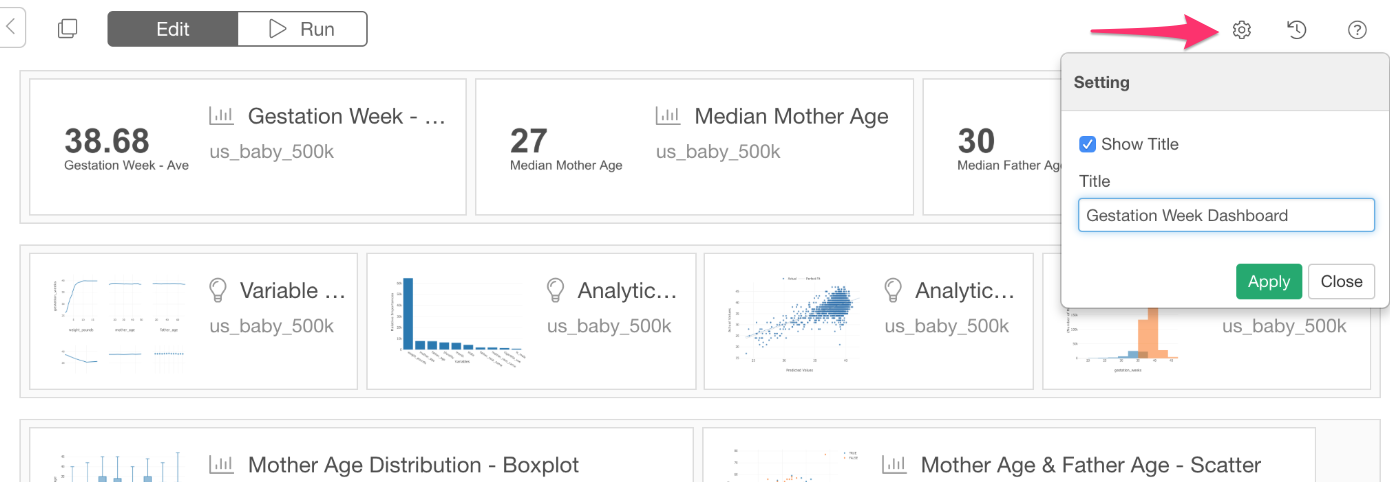Click the bar chart icon by Mother Age Distribution
This screenshot has height=486, width=1390.
pyautogui.click(x=221, y=465)
